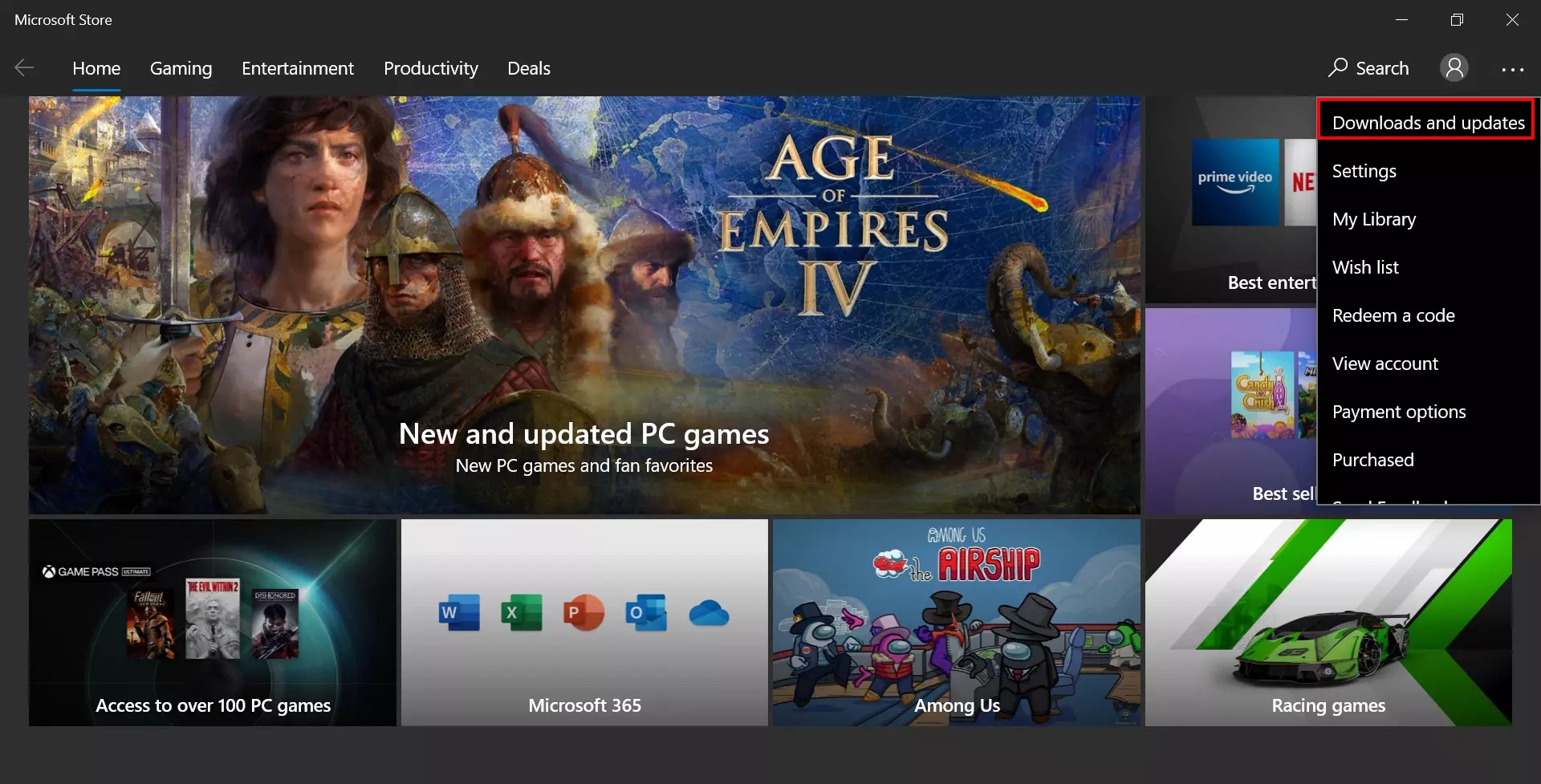Select Purchased in the menu
Image resolution: width=1541 pixels, height=784 pixels.
1429,460
